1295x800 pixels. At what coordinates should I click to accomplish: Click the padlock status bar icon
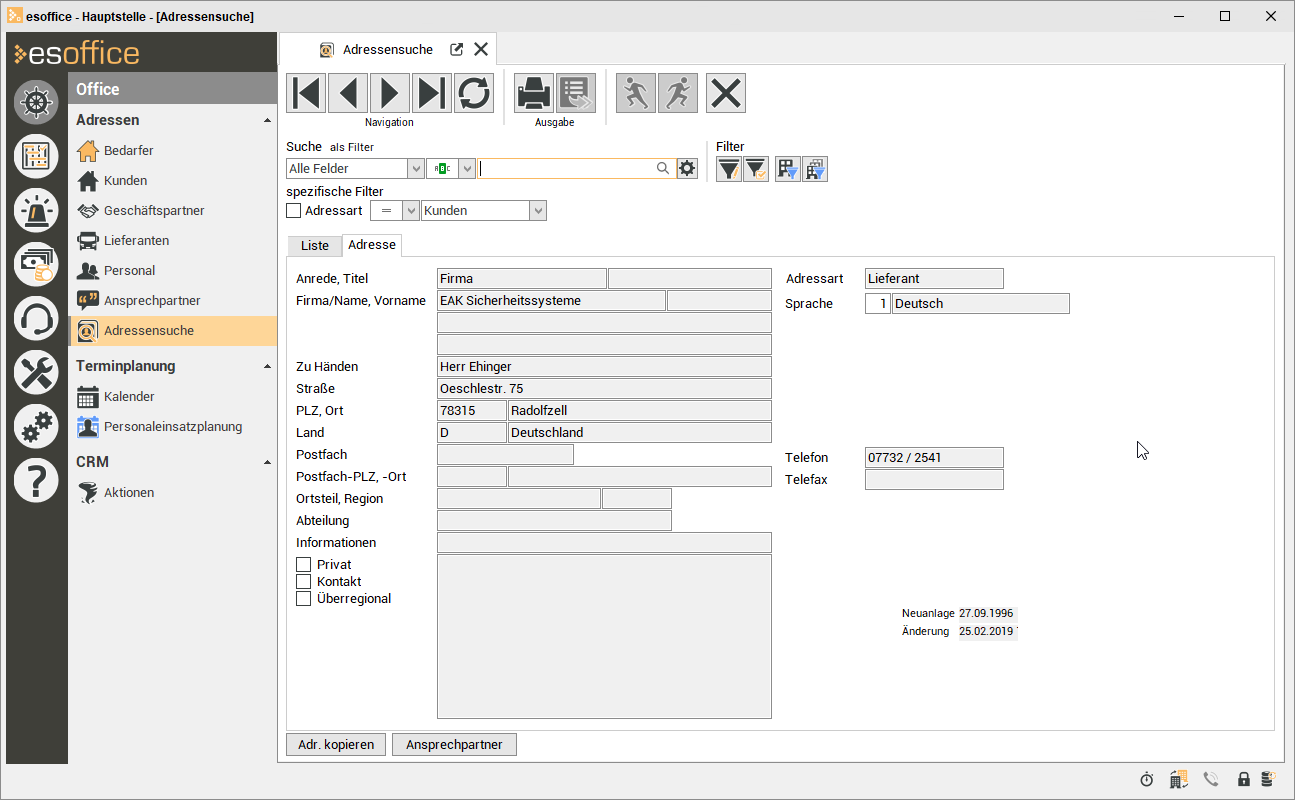[x=1244, y=779]
